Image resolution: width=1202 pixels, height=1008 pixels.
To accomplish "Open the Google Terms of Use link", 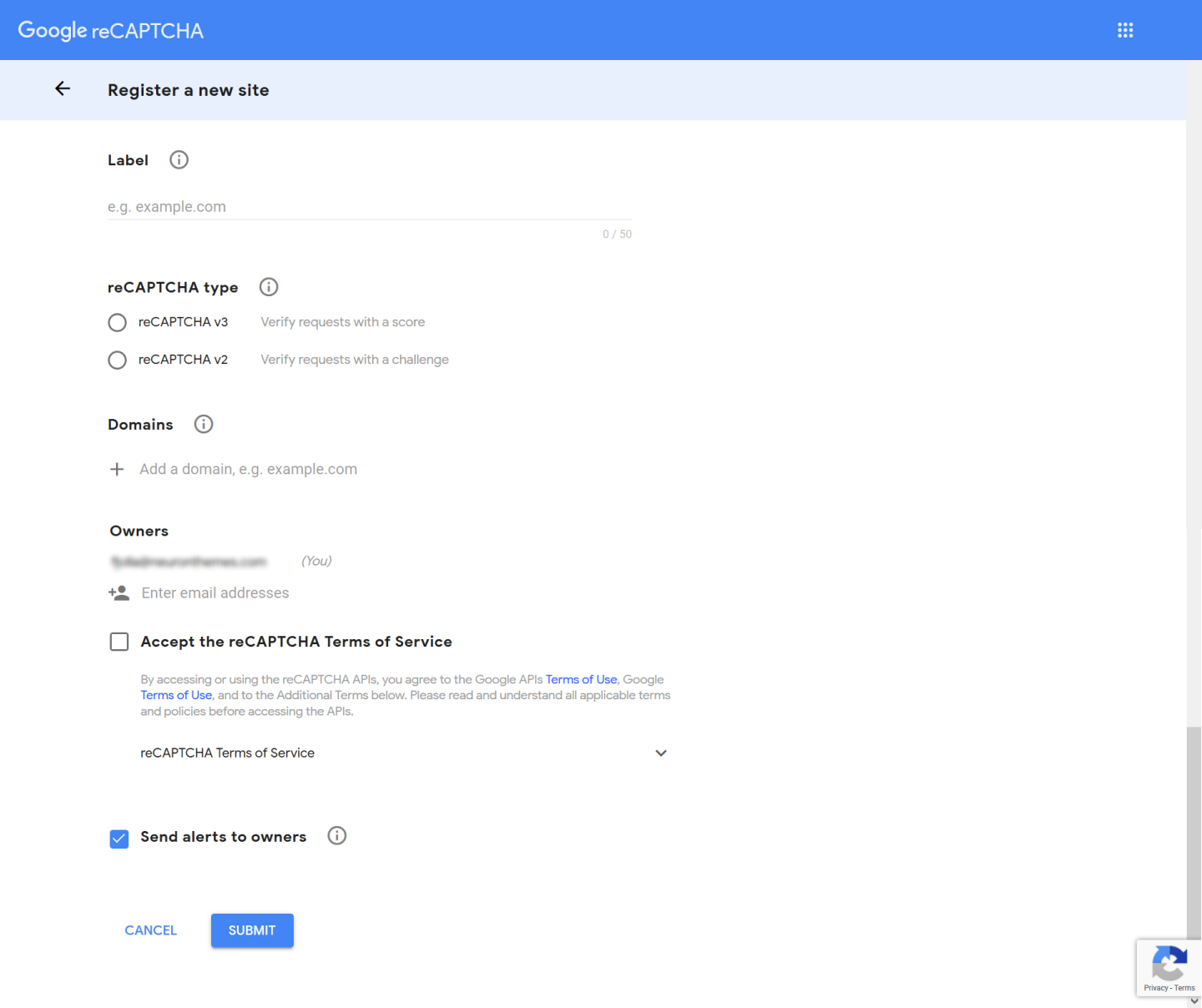I will 176,695.
